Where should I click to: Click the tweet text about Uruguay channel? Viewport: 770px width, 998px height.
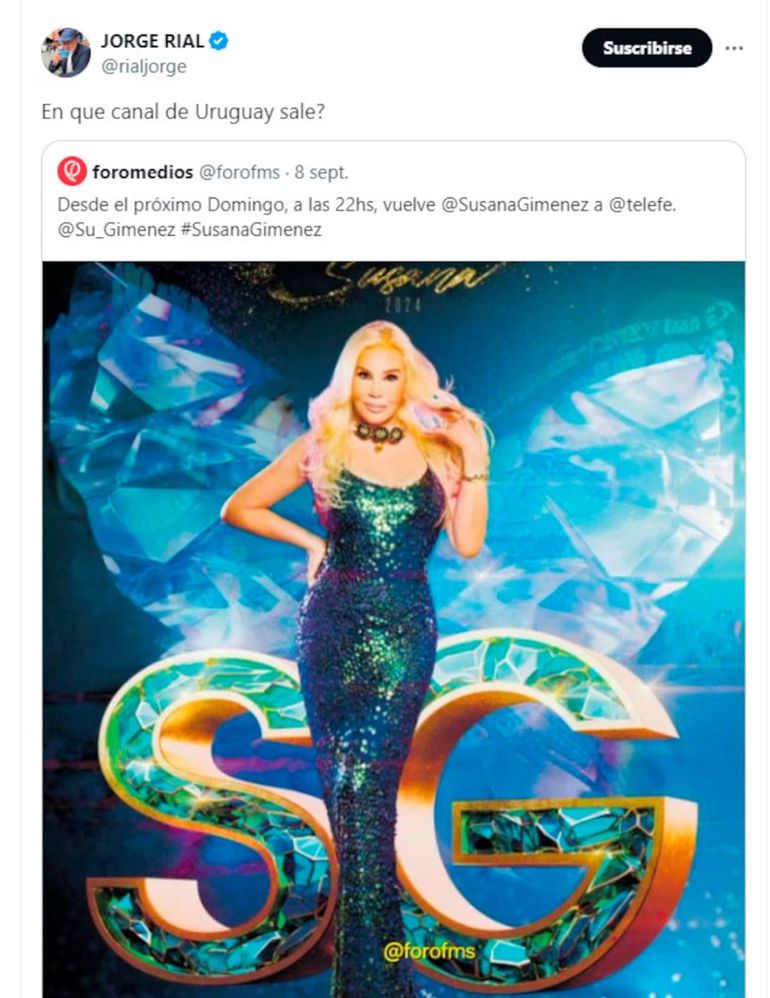(x=183, y=111)
